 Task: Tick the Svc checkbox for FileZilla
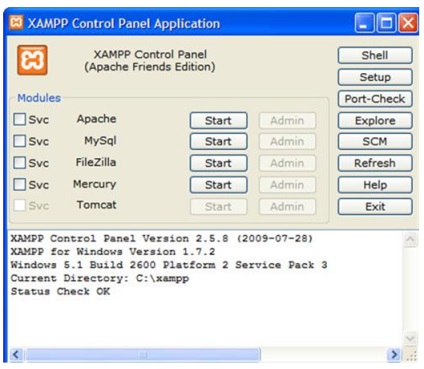click(20, 163)
